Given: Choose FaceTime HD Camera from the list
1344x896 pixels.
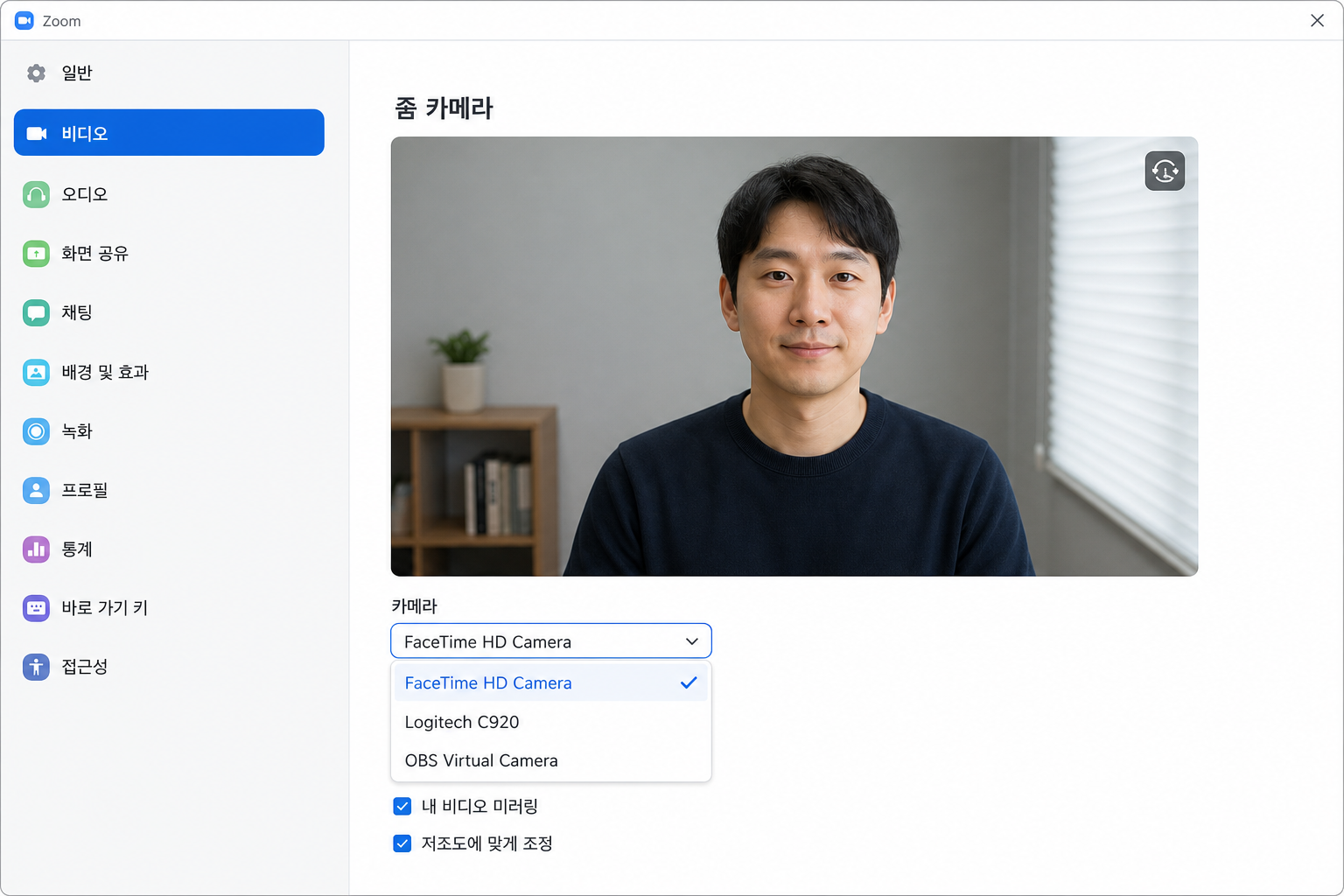Looking at the screenshot, I should [551, 682].
